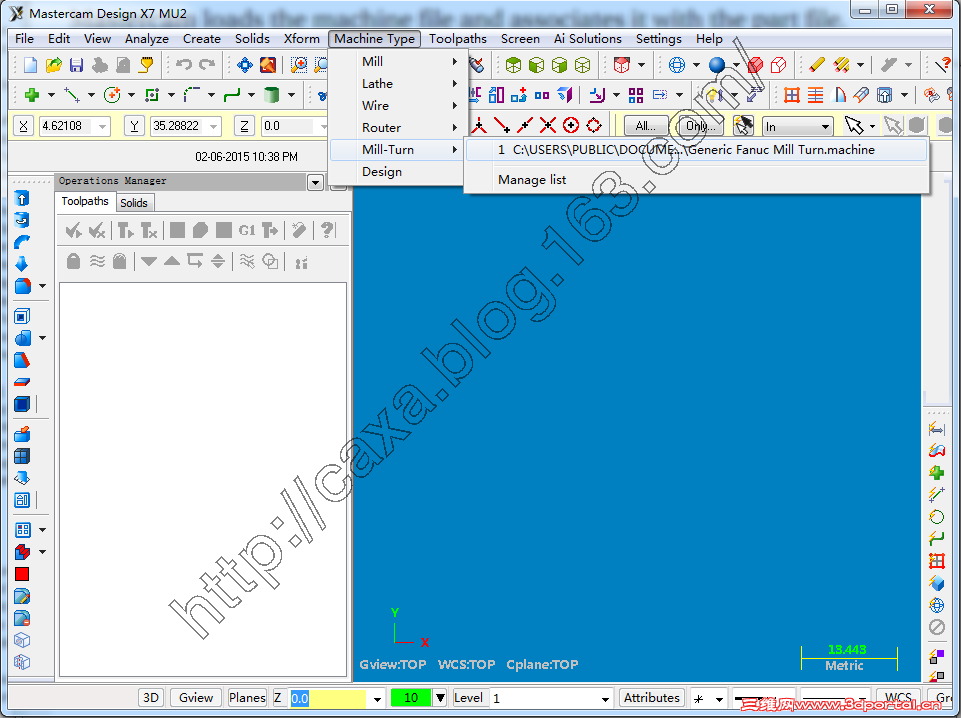Switch to the Toolpaths tab in Operations Manager
The image size is (961, 718).
pyautogui.click(x=85, y=201)
